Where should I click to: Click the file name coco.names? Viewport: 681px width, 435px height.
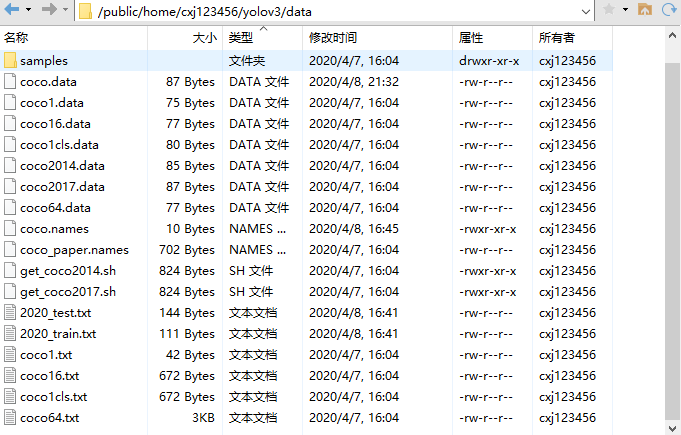[x=54, y=228]
